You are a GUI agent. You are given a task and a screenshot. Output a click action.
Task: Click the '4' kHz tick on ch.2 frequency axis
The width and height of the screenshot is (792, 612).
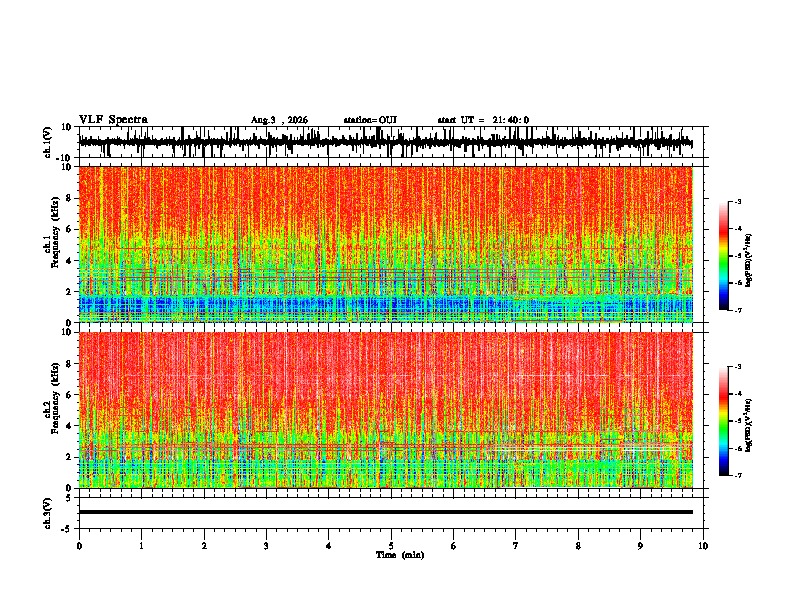[69, 426]
